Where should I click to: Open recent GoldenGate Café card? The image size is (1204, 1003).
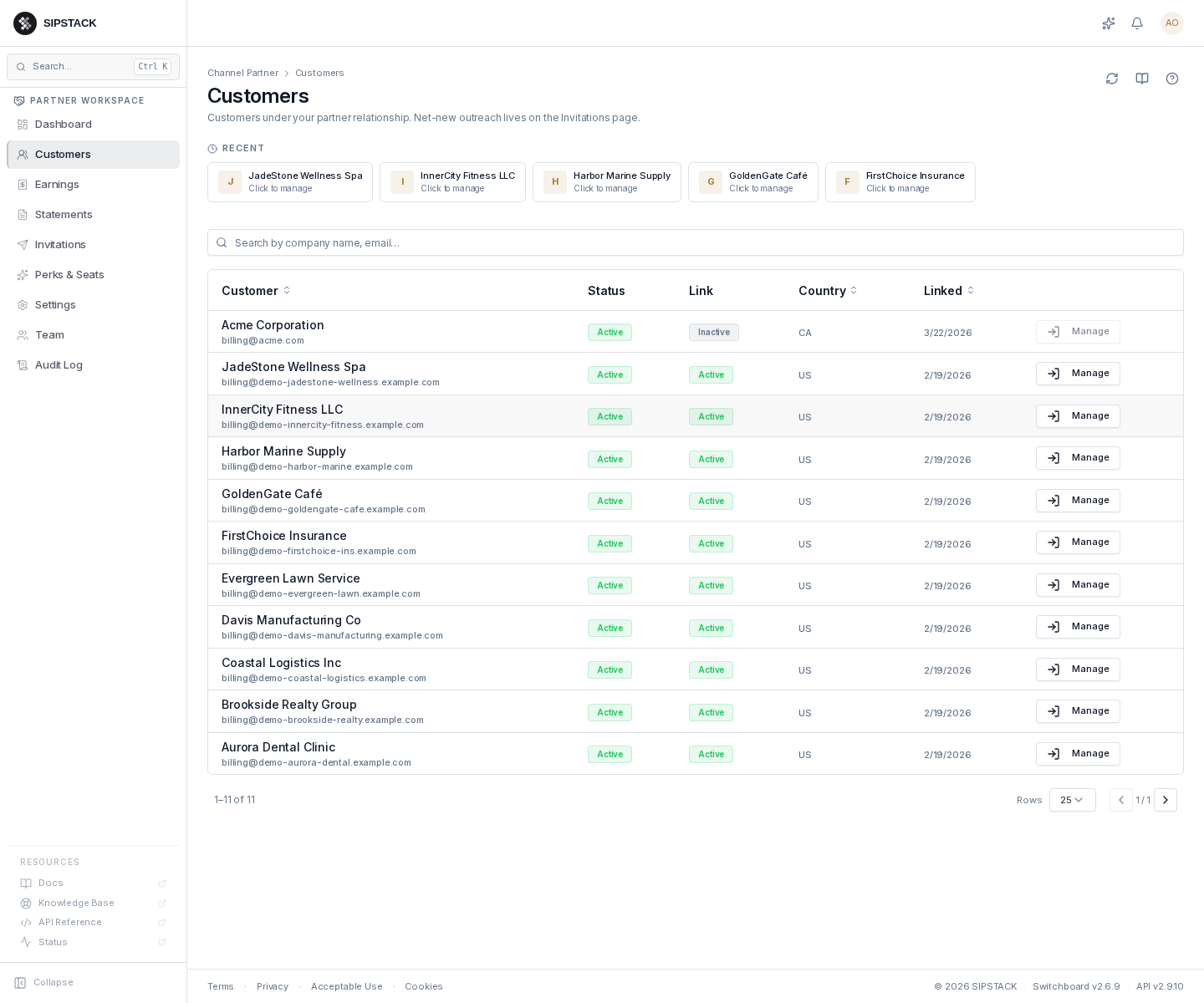[x=753, y=182]
